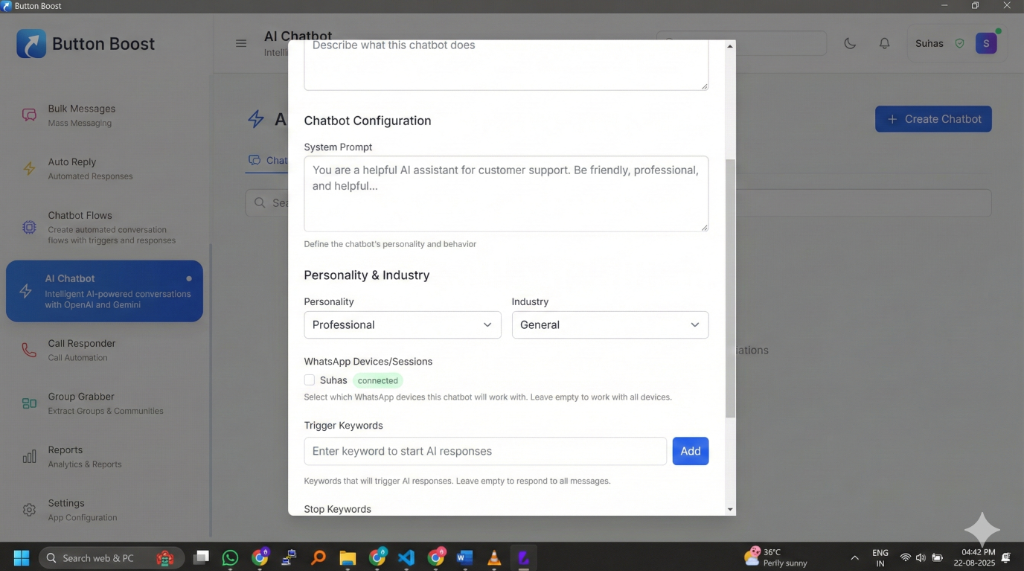The height and width of the screenshot is (571, 1024).
Task: Click the Wi-Fi icon in the tray
Action: [x=905, y=558]
